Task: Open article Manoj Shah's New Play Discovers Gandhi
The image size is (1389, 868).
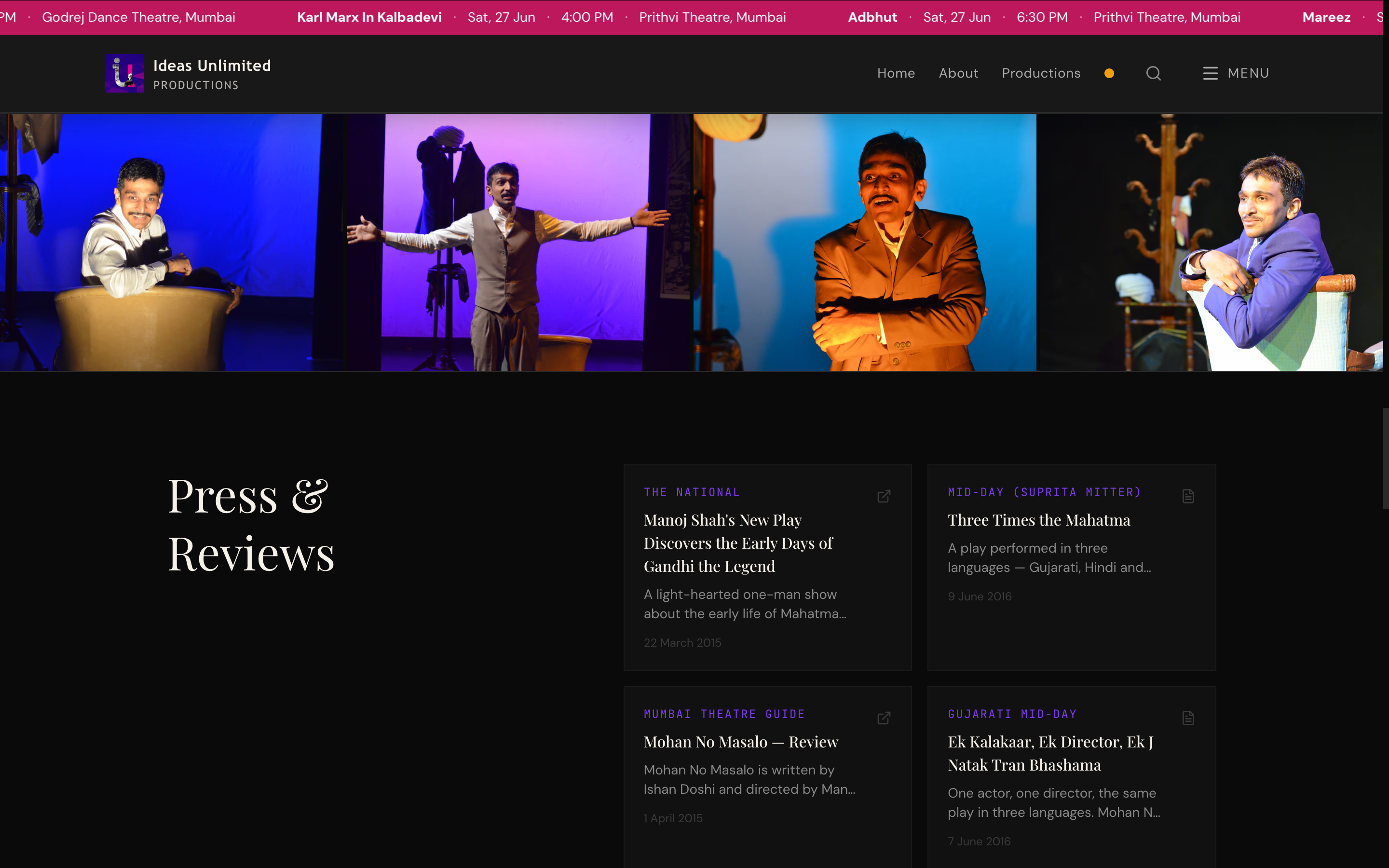Action: (x=738, y=543)
